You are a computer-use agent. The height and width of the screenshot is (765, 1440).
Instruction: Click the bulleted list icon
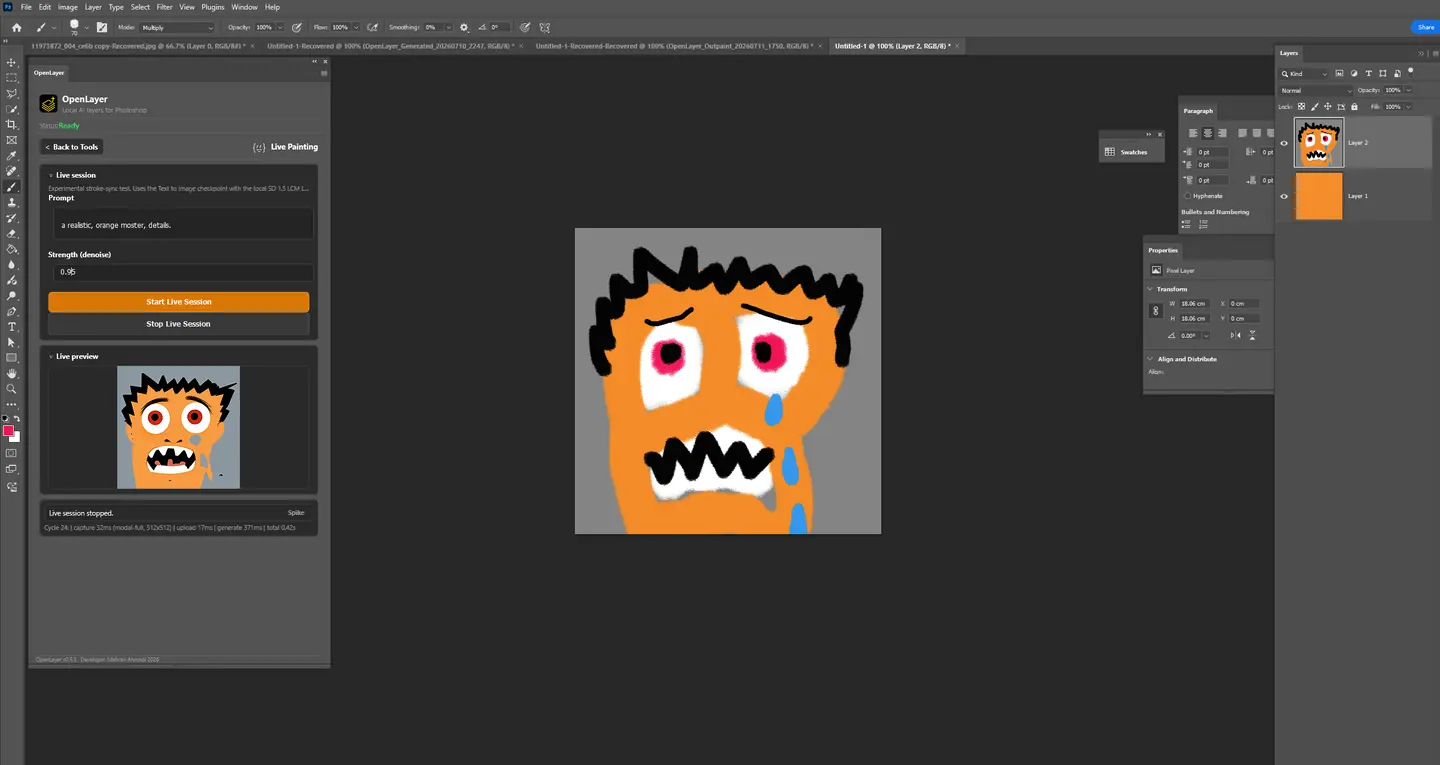point(1187,223)
